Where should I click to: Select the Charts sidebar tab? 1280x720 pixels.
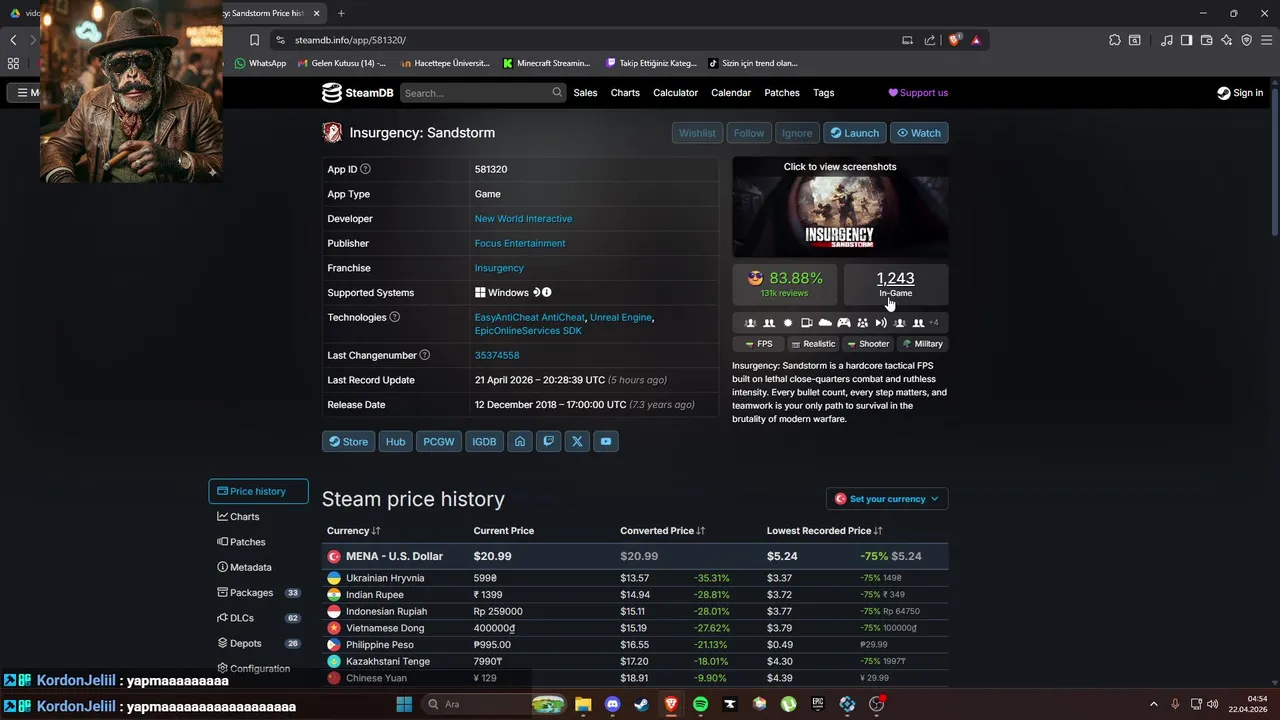(x=258, y=517)
